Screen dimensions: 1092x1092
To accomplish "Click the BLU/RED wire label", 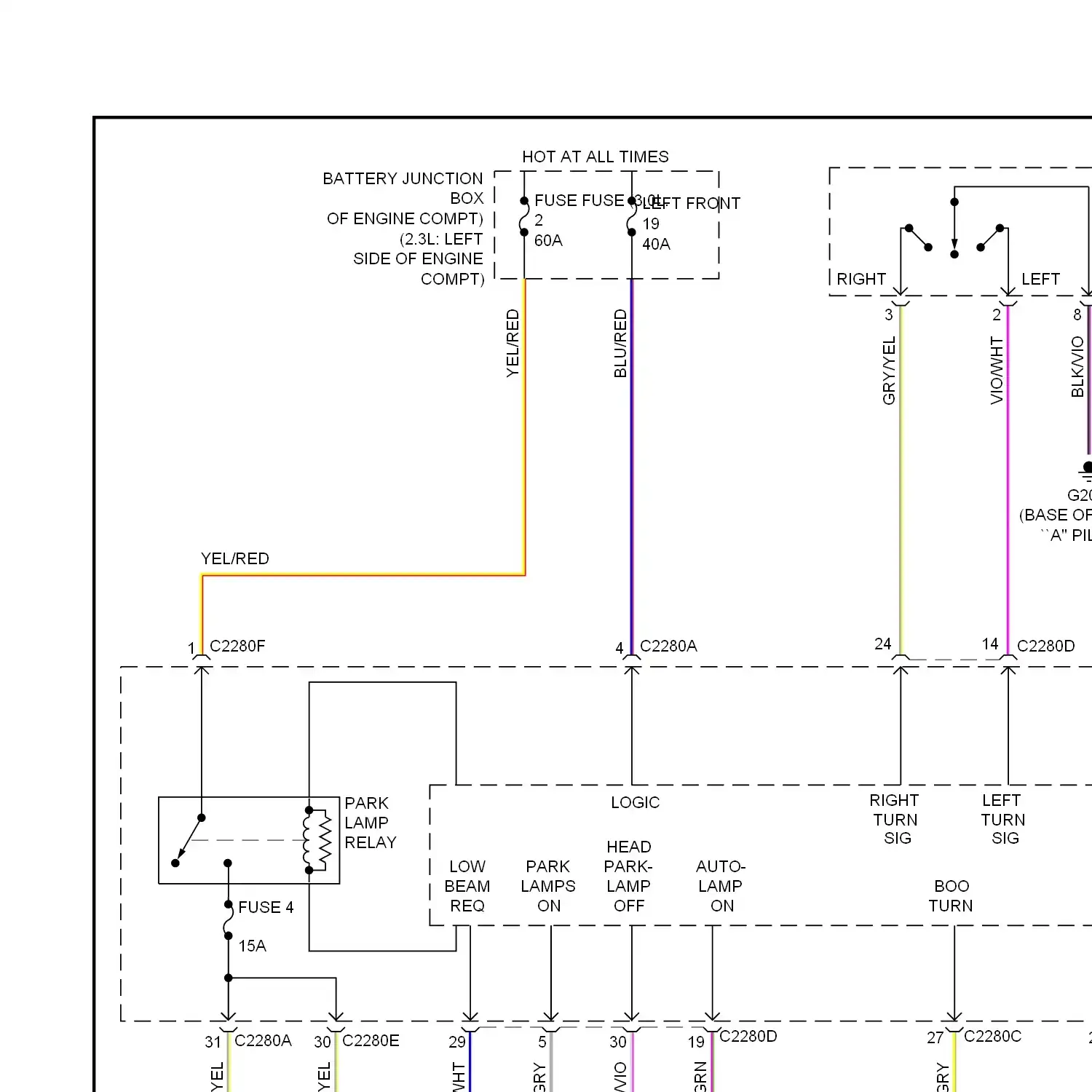I will click(620, 344).
